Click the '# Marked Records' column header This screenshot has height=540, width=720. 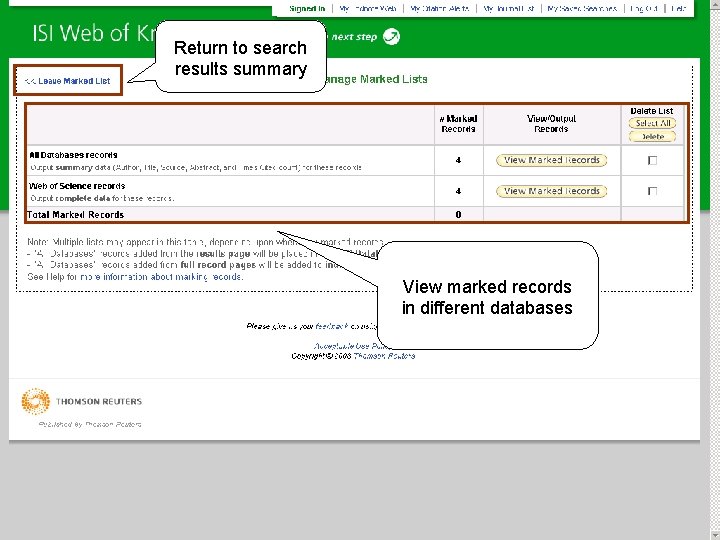[458, 124]
